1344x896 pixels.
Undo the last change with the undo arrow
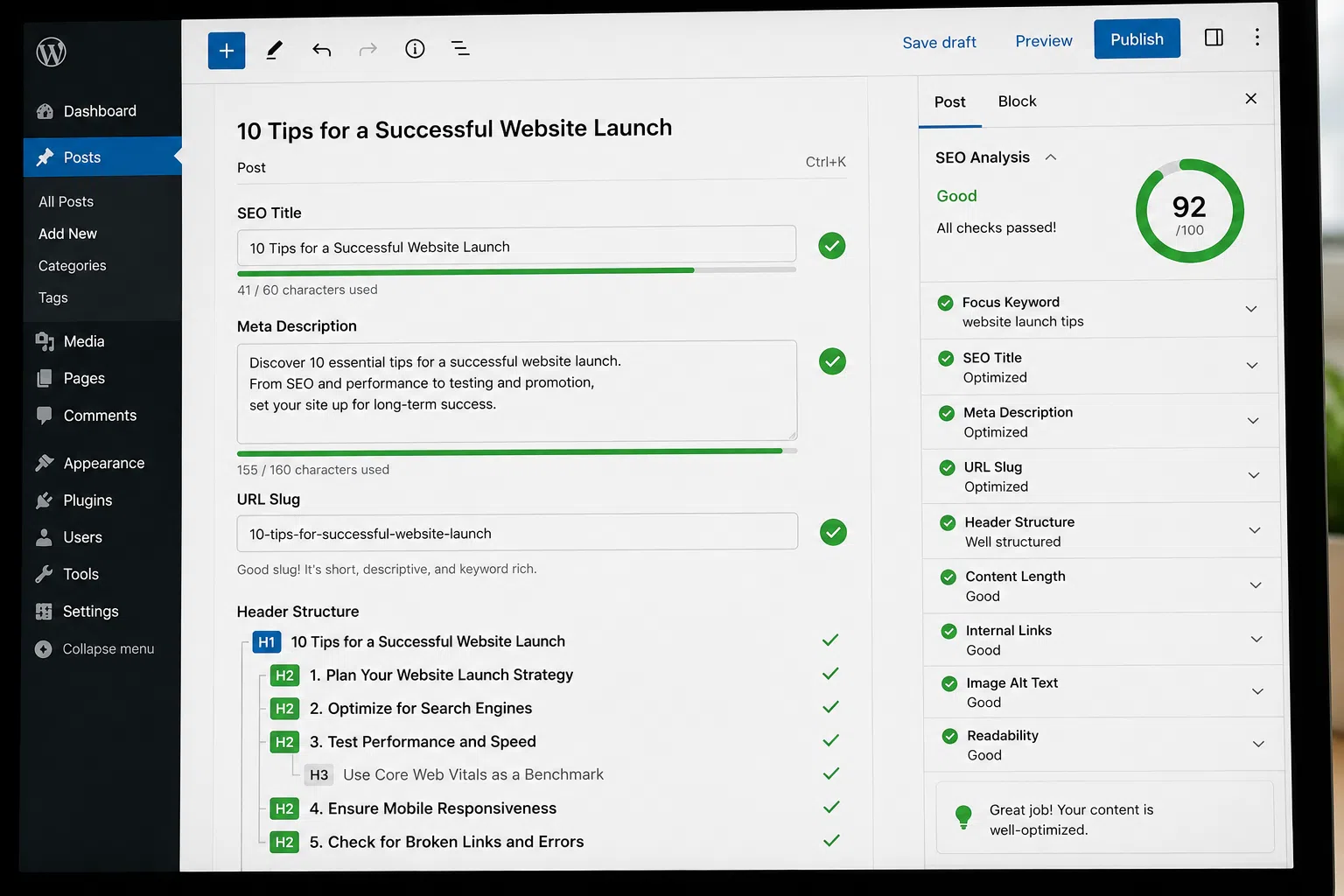[321, 50]
